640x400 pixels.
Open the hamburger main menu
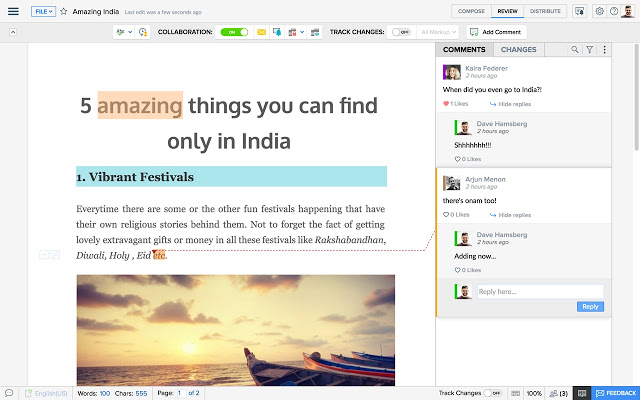coord(13,11)
